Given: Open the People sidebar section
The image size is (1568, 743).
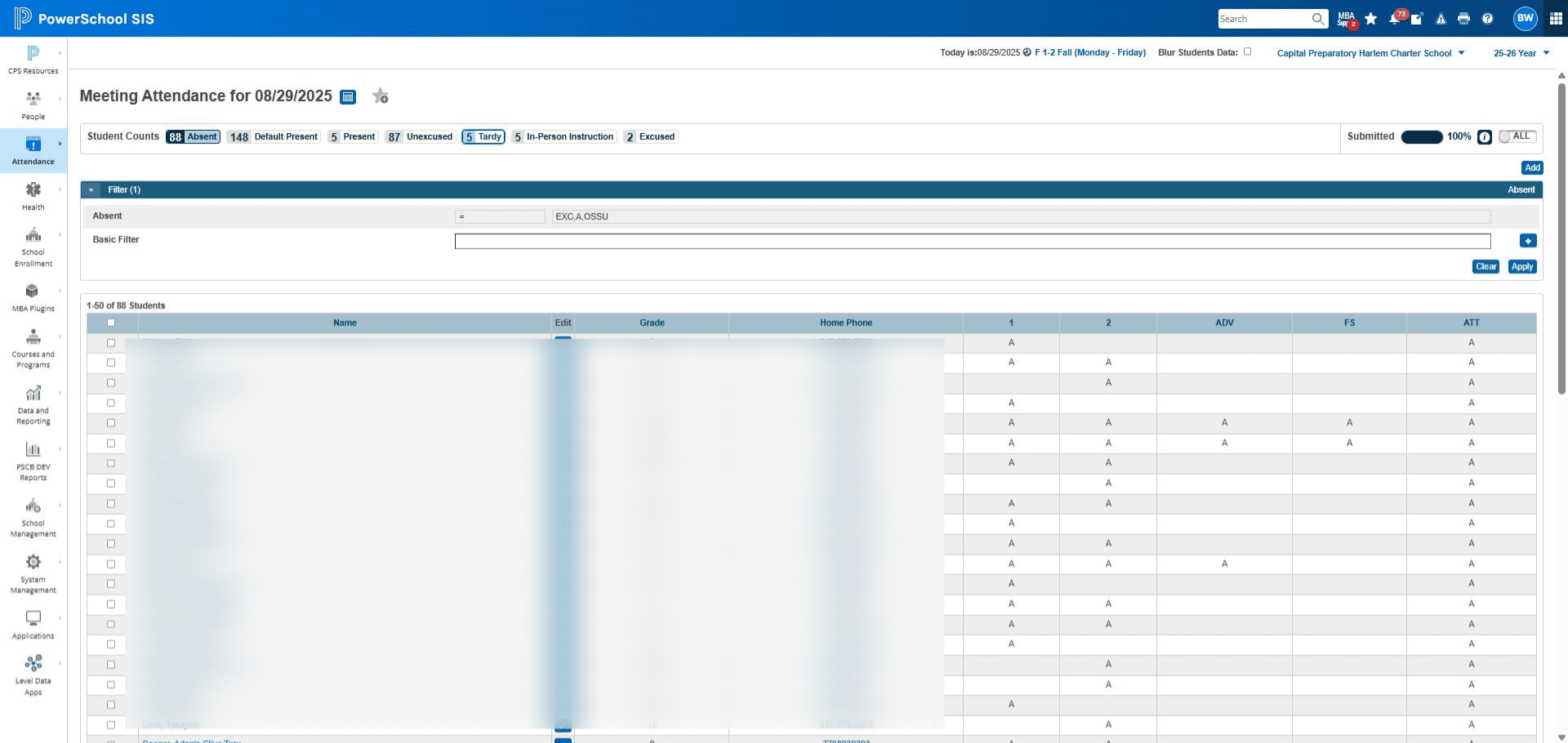Looking at the screenshot, I should click(33, 105).
